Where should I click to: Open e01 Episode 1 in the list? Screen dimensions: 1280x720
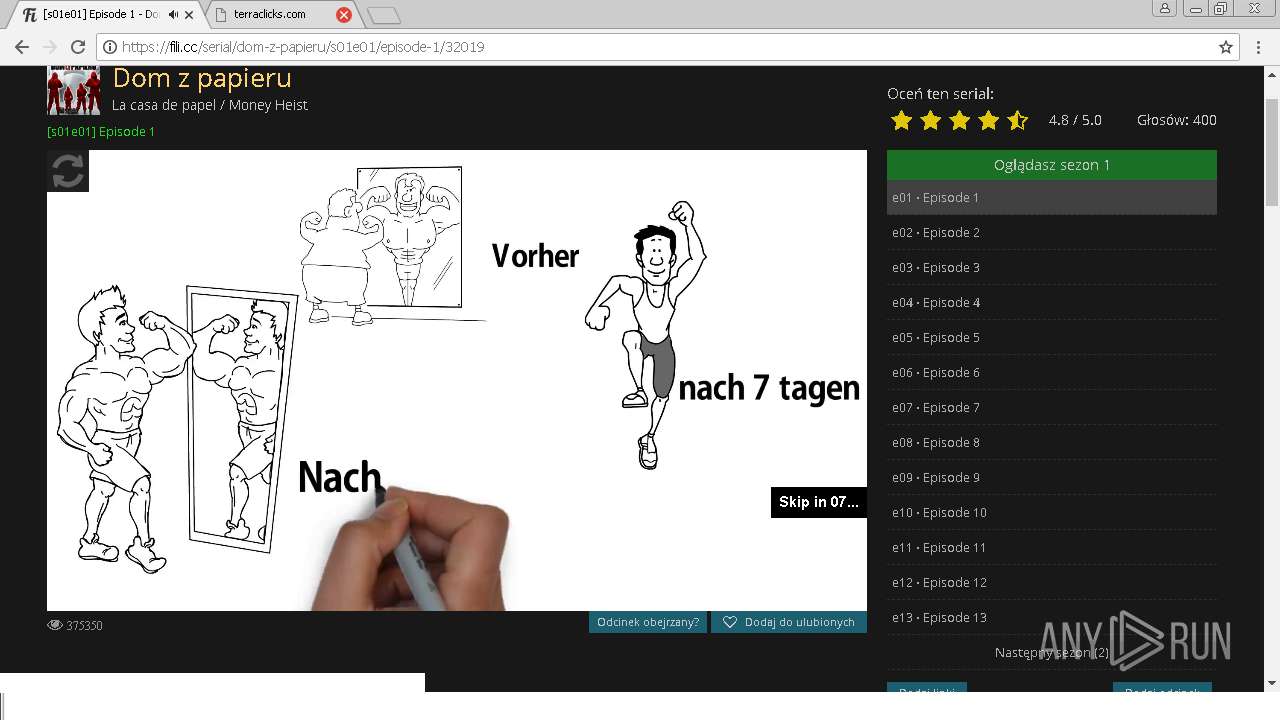(1052, 197)
